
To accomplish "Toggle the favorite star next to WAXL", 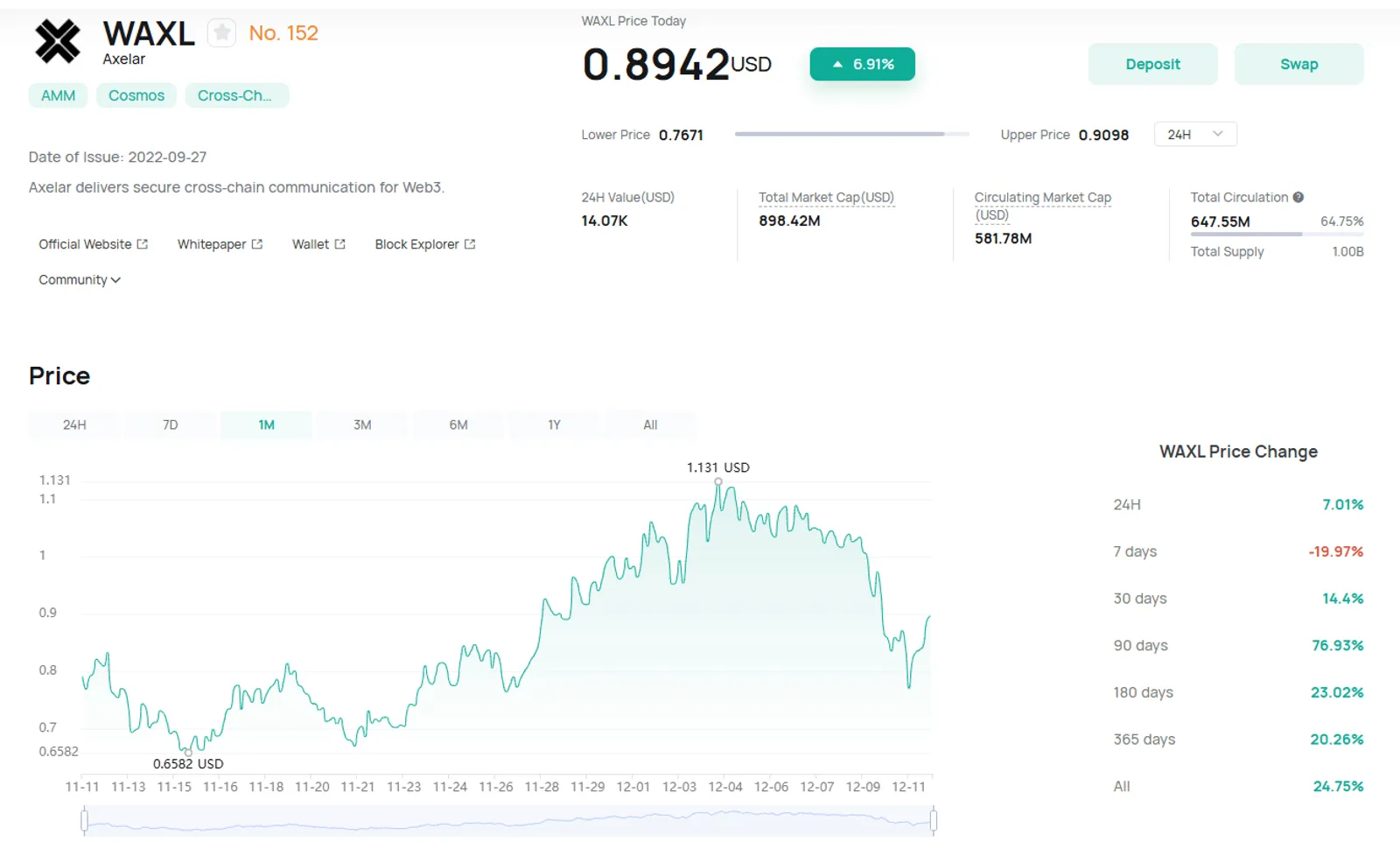I will (x=222, y=33).
